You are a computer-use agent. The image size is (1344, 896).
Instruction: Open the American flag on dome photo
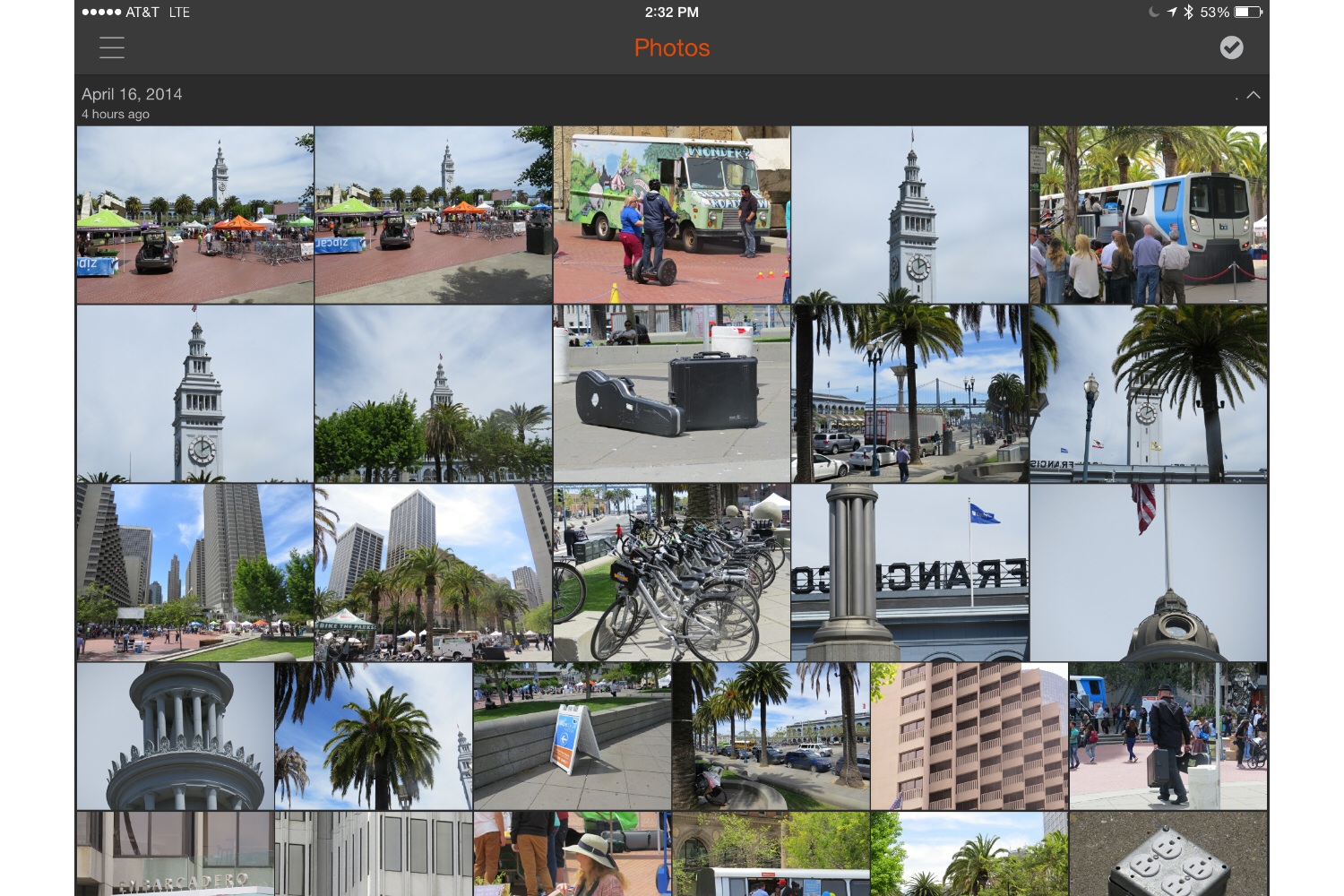(x=1149, y=573)
